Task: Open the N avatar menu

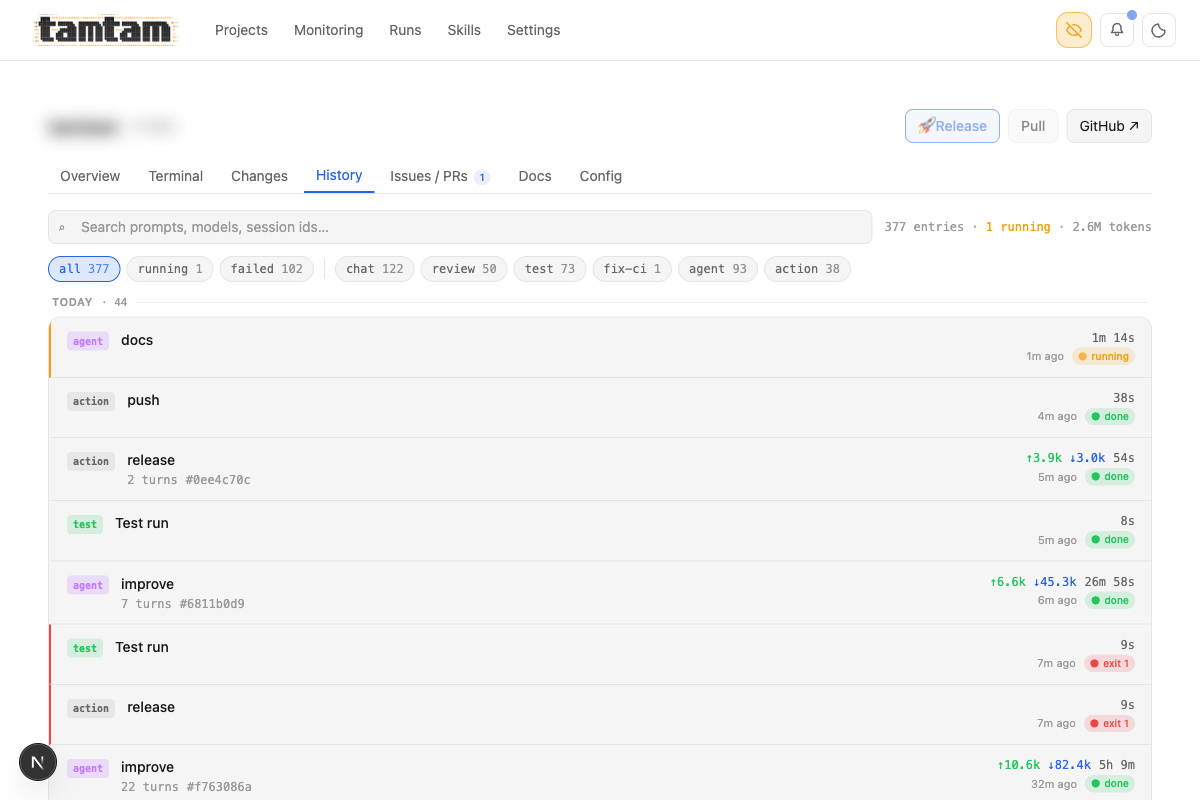Action: click(x=38, y=762)
